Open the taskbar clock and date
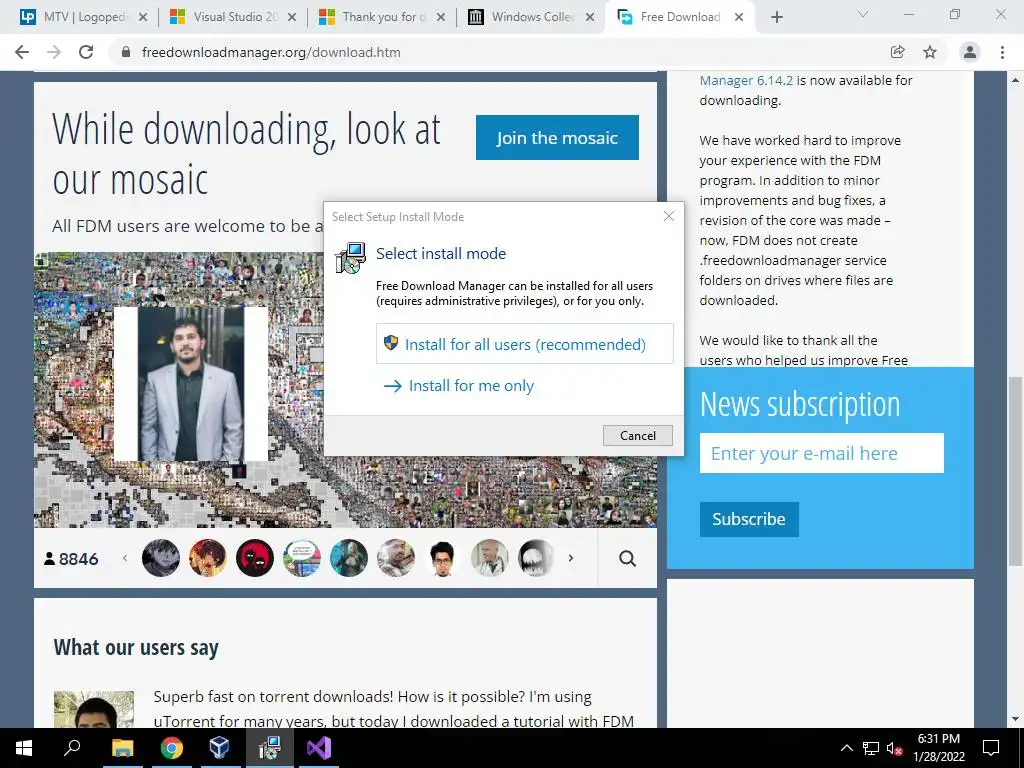Screen dimensions: 1024x768 (938, 748)
